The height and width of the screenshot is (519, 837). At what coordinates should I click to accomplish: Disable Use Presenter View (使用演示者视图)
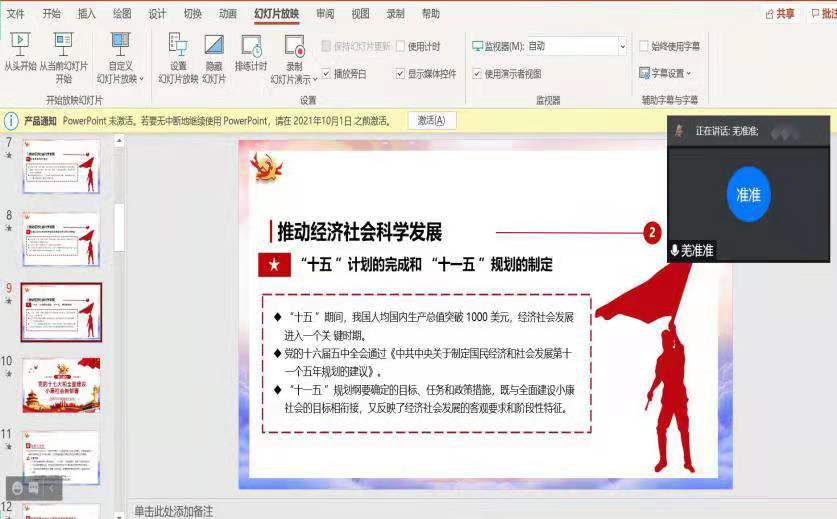476,74
